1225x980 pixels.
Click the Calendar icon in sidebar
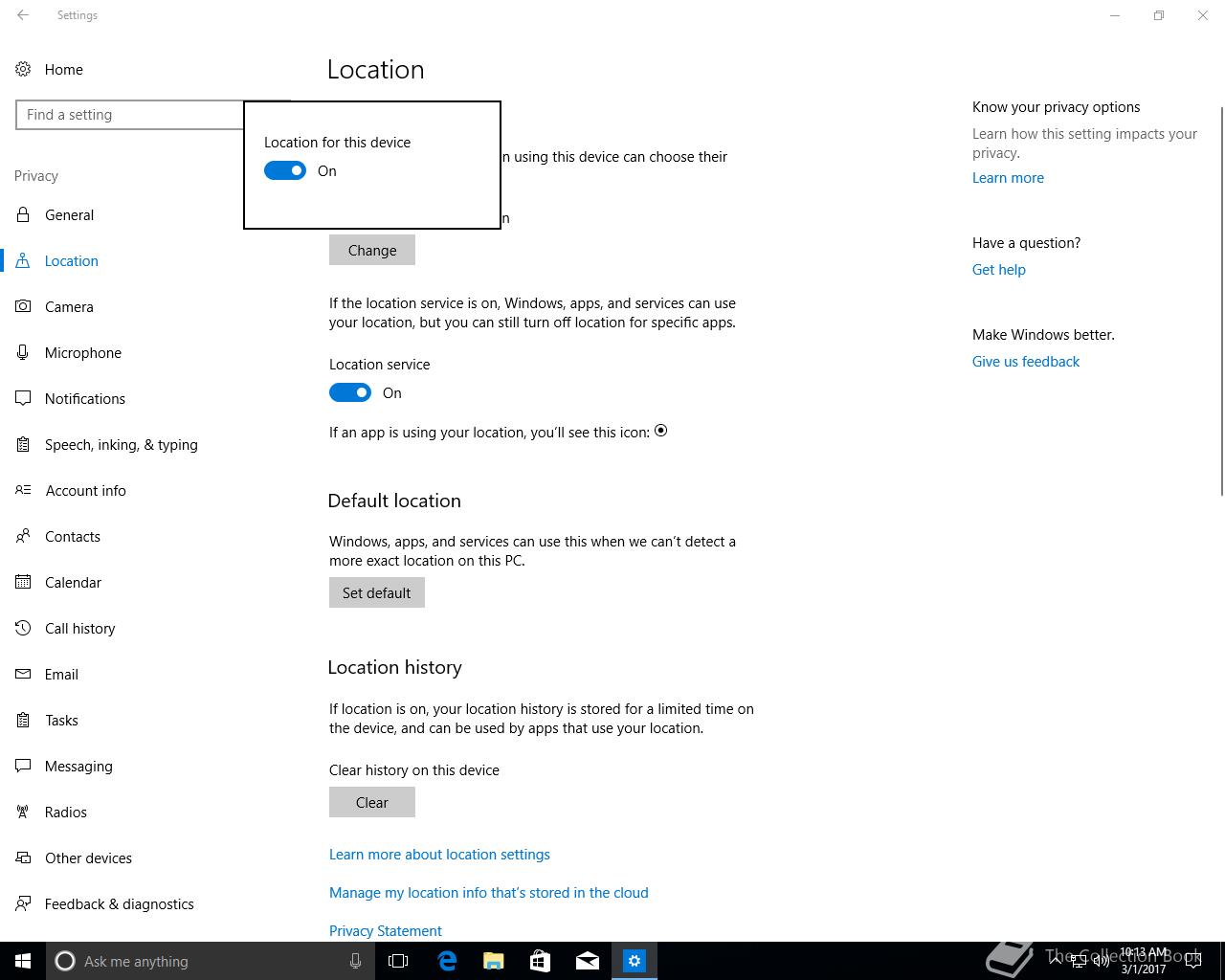click(23, 582)
